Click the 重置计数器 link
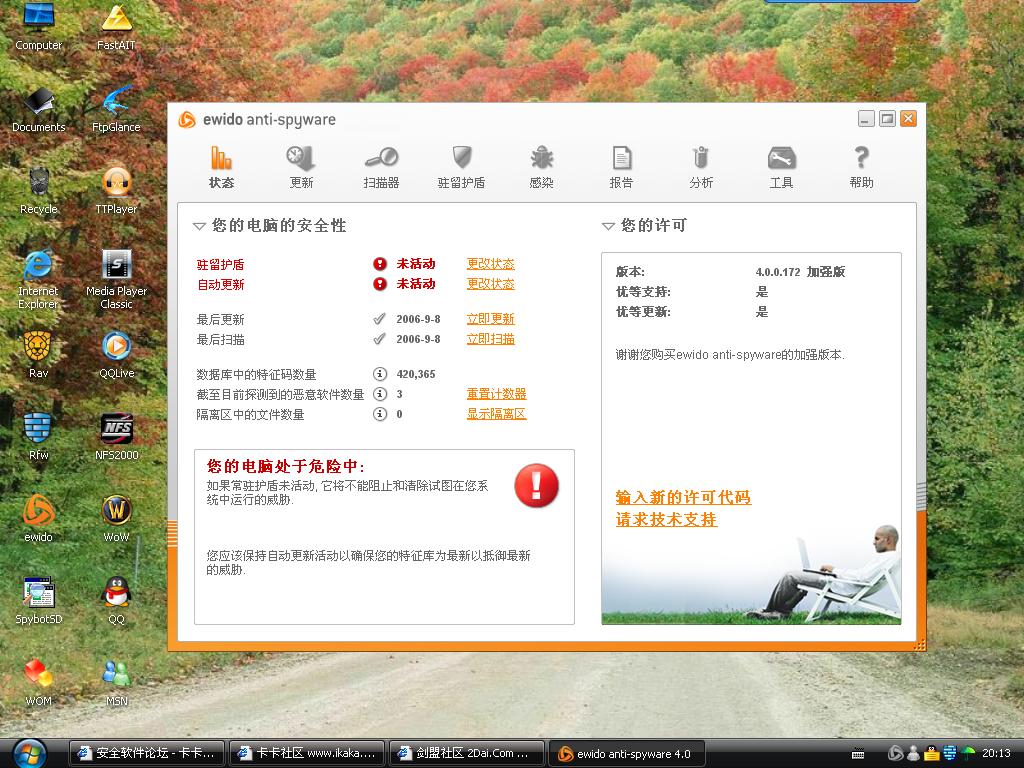The height and width of the screenshot is (768, 1024). coord(496,394)
